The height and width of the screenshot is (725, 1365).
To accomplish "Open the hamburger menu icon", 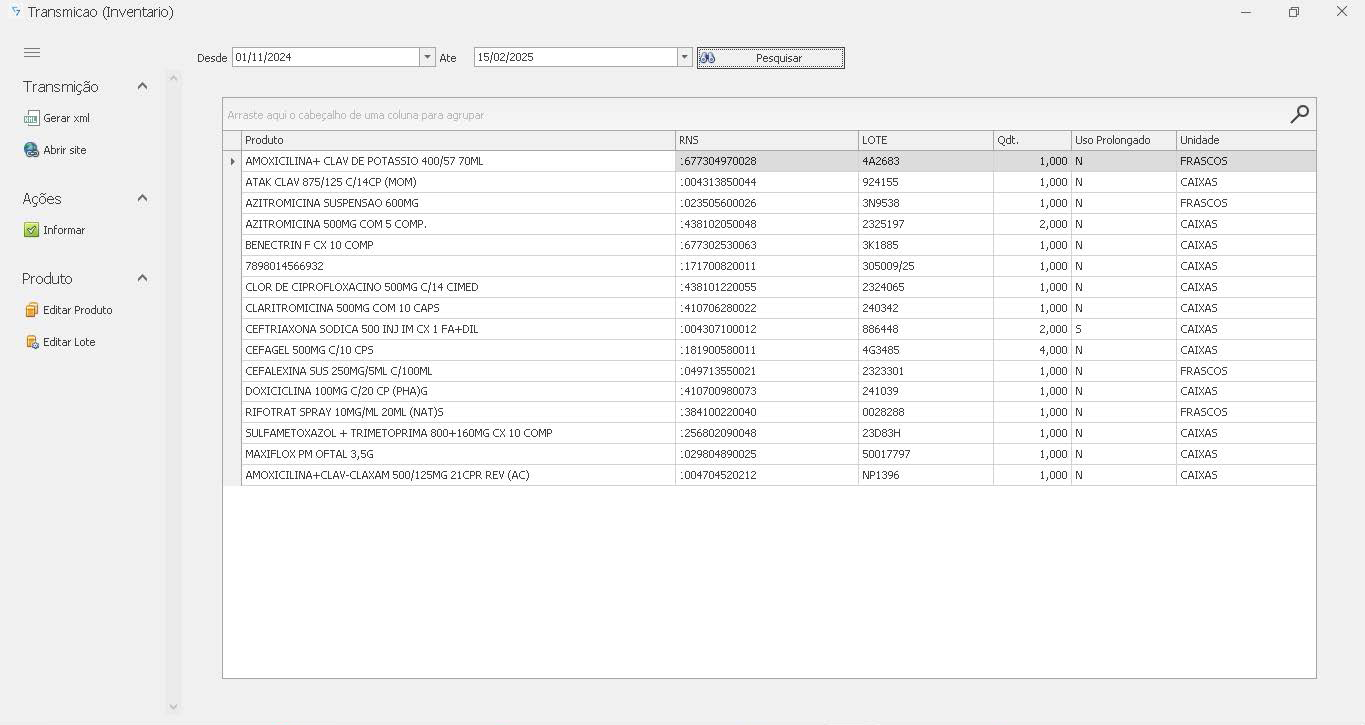I will coord(32,53).
